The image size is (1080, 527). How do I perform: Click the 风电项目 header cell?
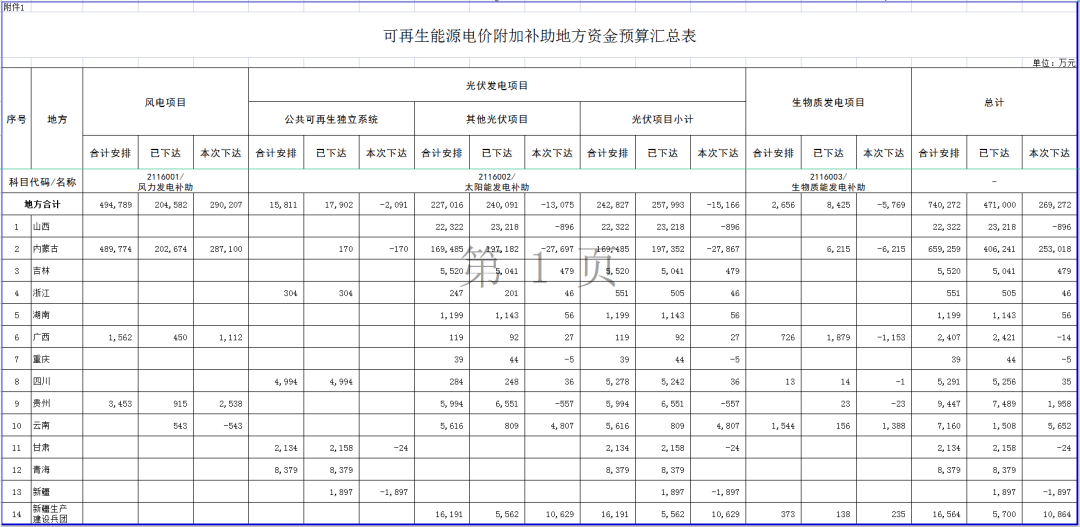pyautogui.click(x=165, y=102)
